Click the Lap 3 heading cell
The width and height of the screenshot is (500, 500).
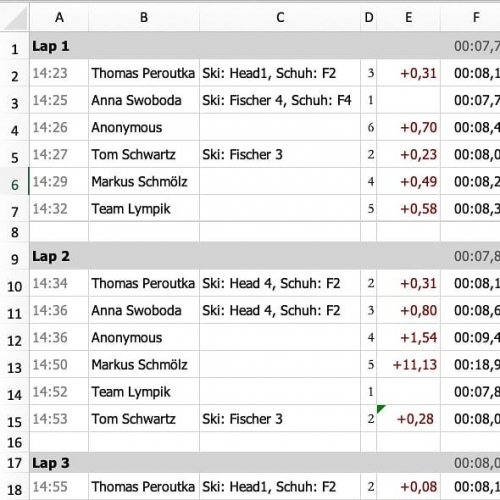59,463
